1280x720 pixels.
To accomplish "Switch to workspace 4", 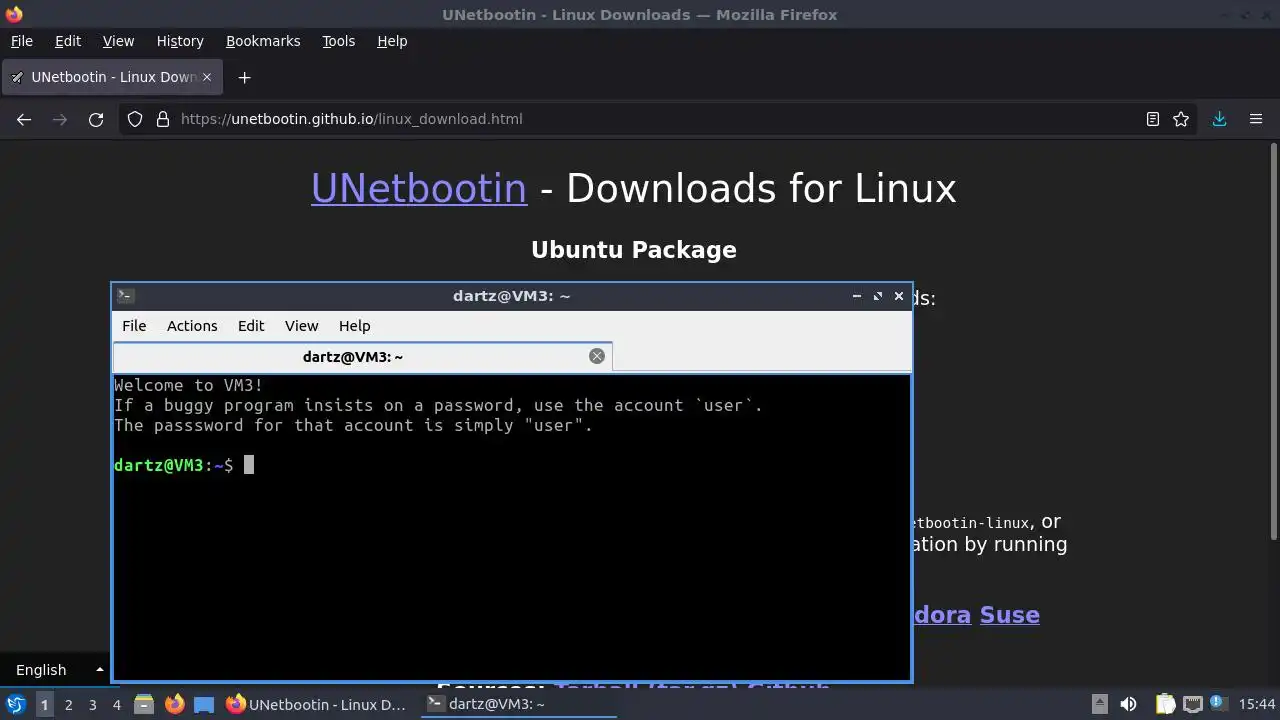I will pyautogui.click(x=117, y=705).
